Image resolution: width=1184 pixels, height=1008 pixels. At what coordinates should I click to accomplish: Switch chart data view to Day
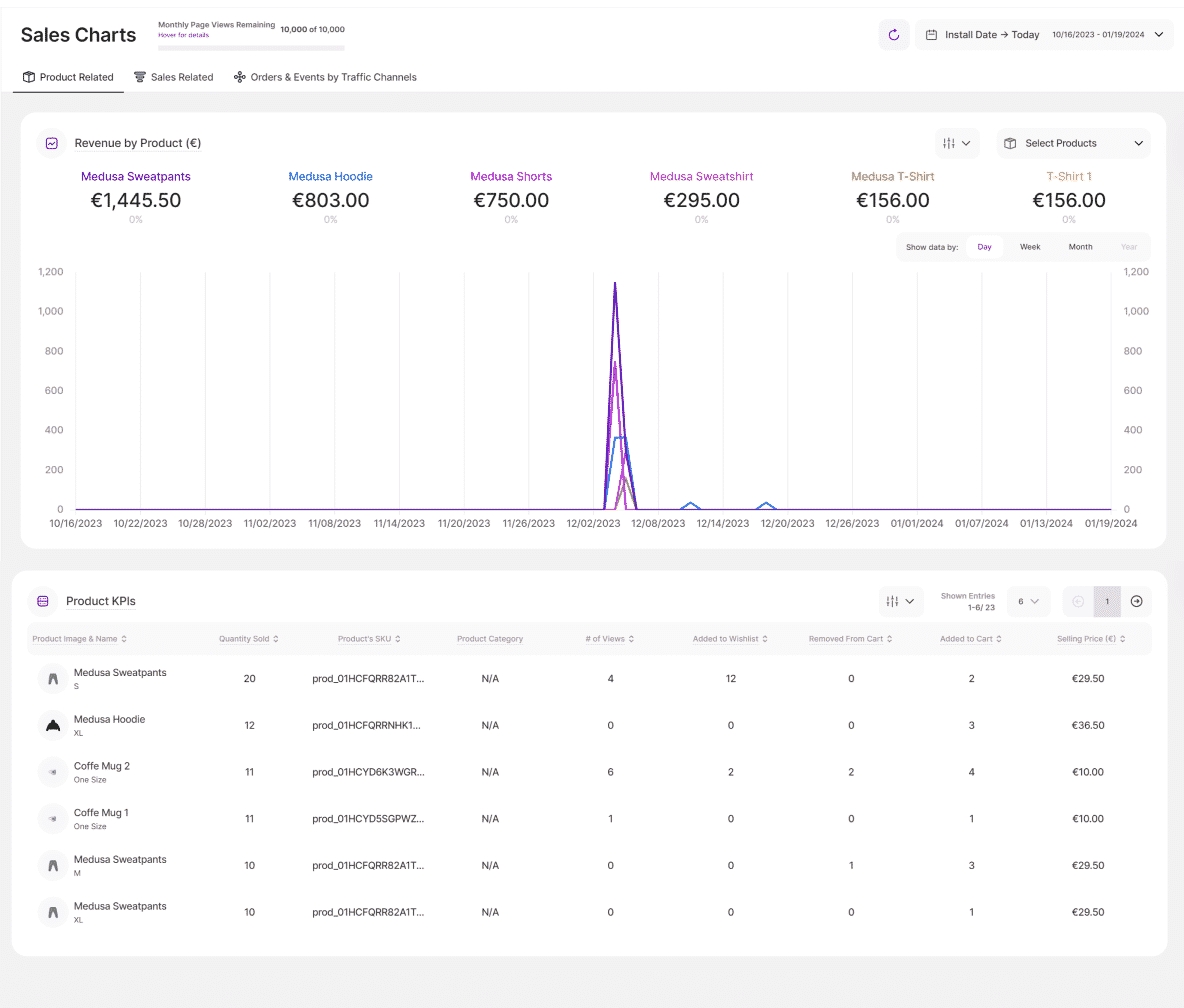point(984,247)
